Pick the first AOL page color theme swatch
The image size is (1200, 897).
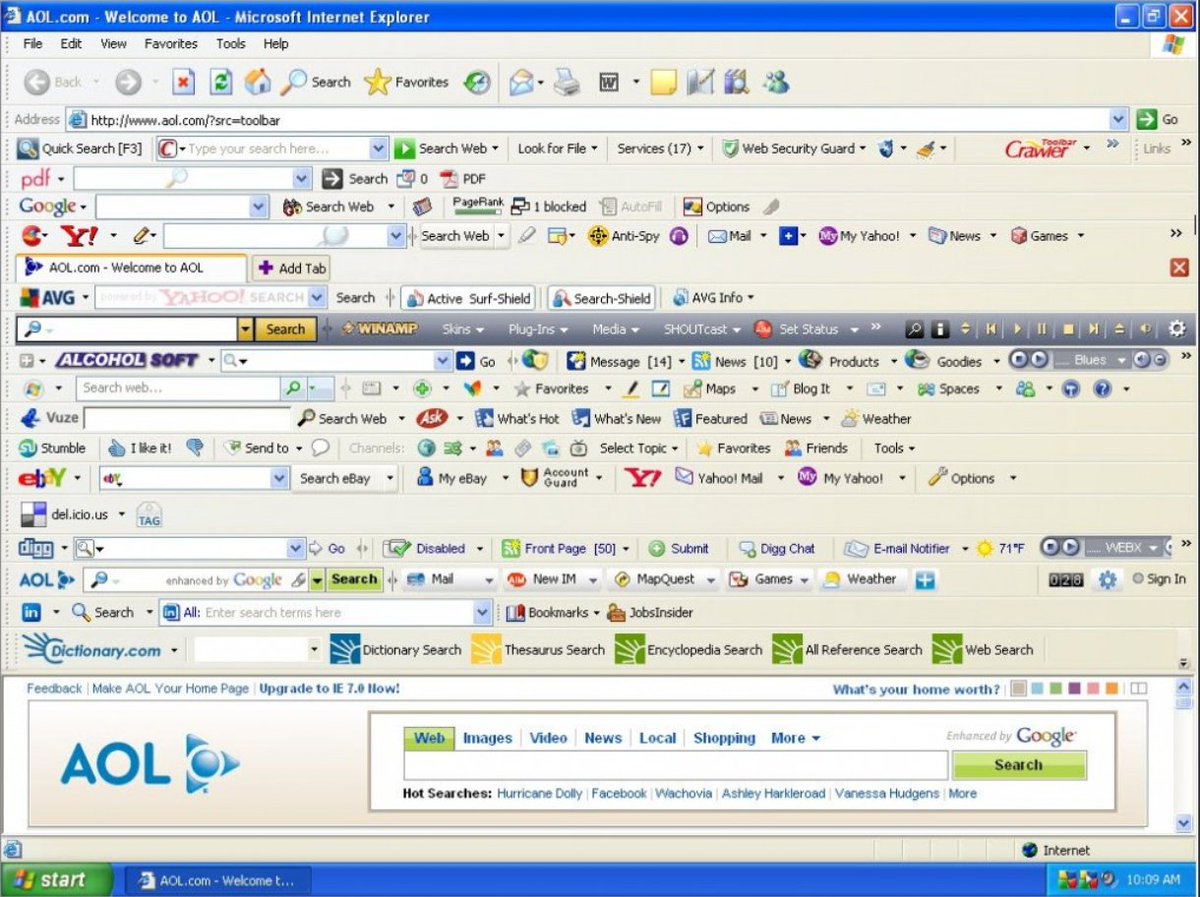click(1019, 688)
